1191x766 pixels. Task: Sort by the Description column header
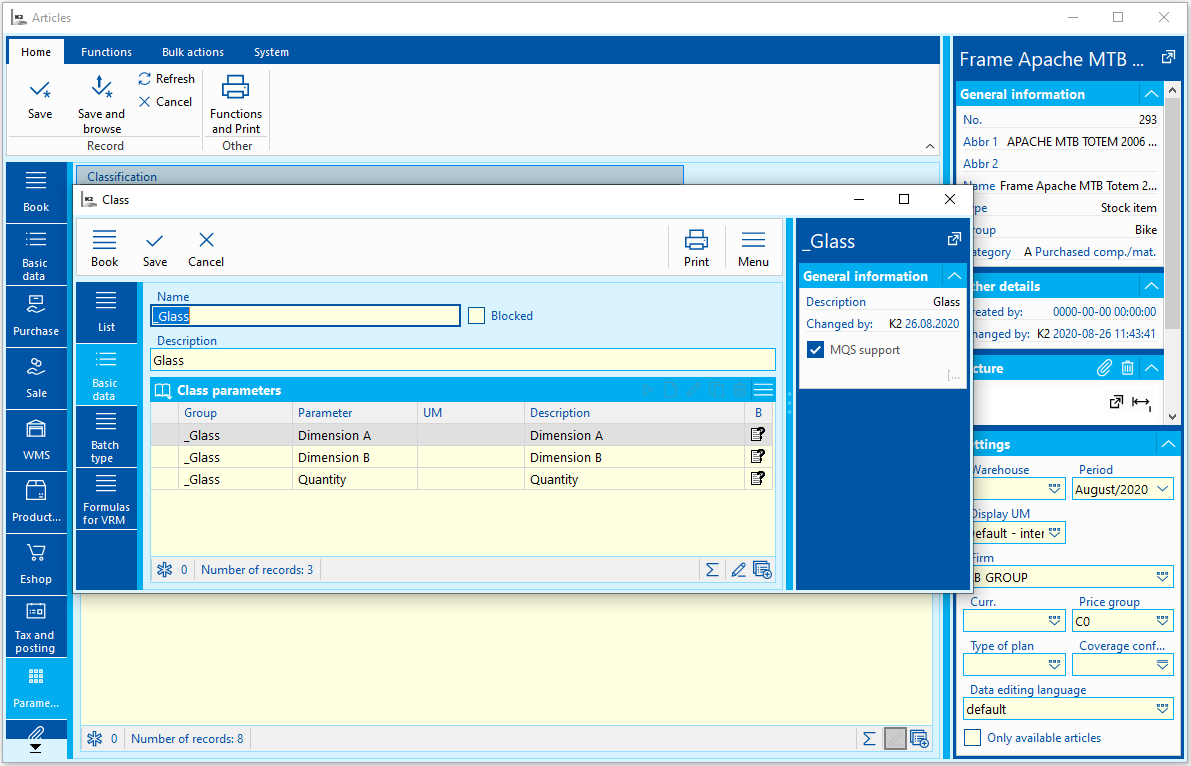coord(634,413)
